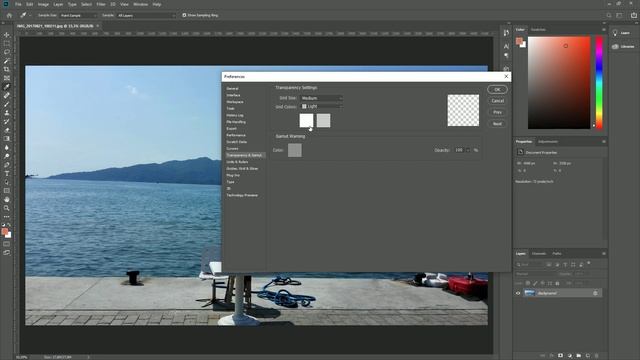Screen dimensions: 640x360
Task: Select the Rectangular Marquee tool
Action: [x=7, y=43]
